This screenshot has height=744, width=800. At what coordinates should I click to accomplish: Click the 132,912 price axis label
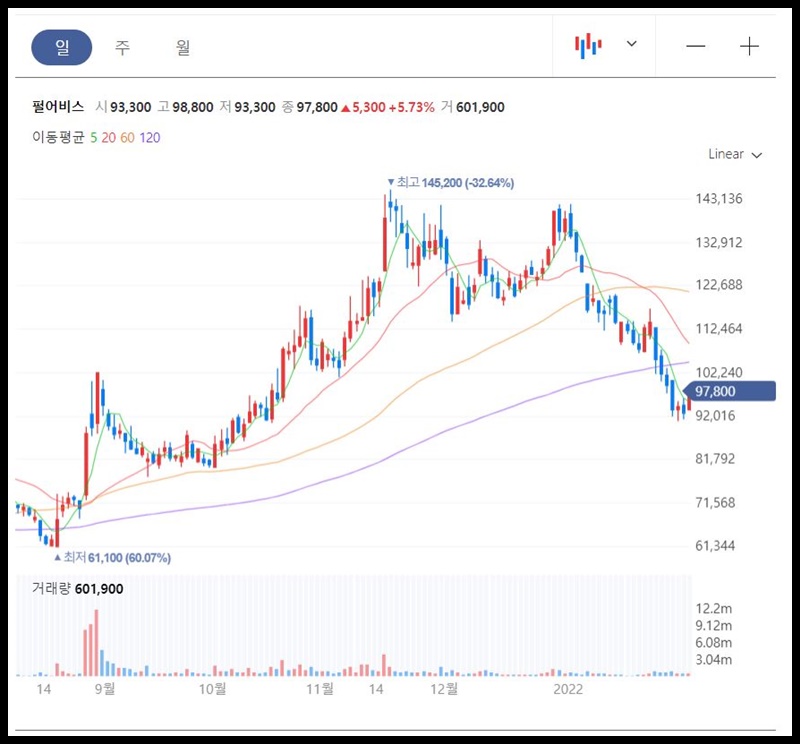point(719,242)
